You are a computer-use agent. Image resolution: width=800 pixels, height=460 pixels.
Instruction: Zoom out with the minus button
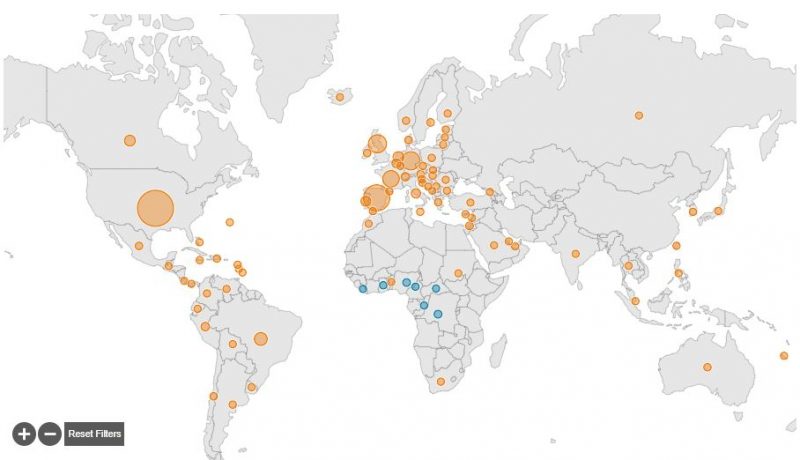tap(50, 434)
